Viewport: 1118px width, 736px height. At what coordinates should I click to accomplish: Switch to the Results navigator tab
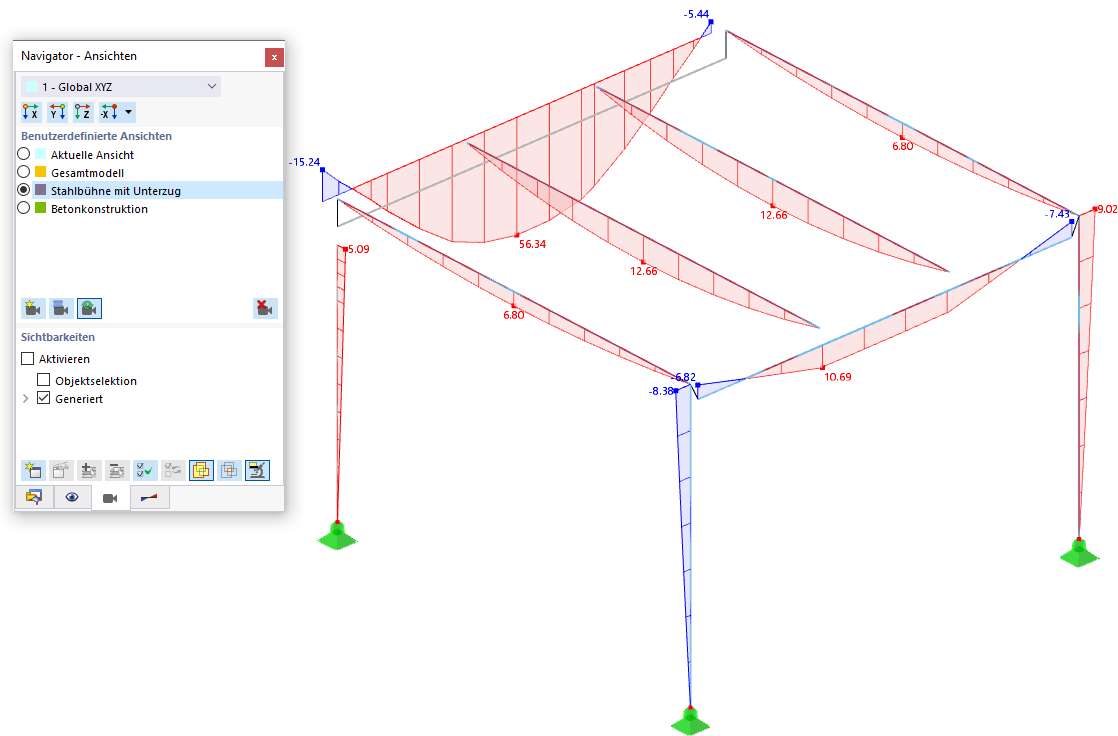tap(149, 497)
